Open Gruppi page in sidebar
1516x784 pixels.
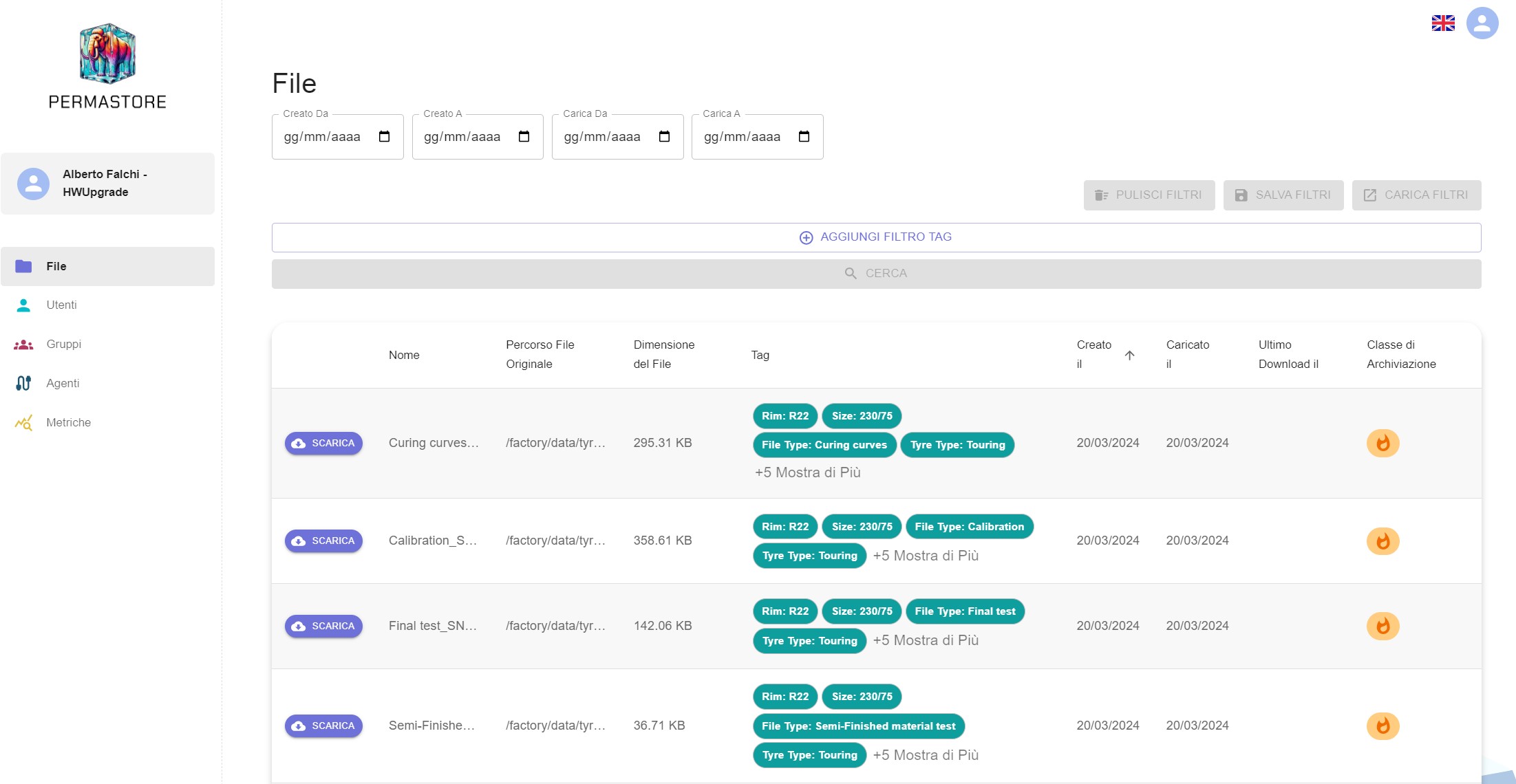coord(107,345)
